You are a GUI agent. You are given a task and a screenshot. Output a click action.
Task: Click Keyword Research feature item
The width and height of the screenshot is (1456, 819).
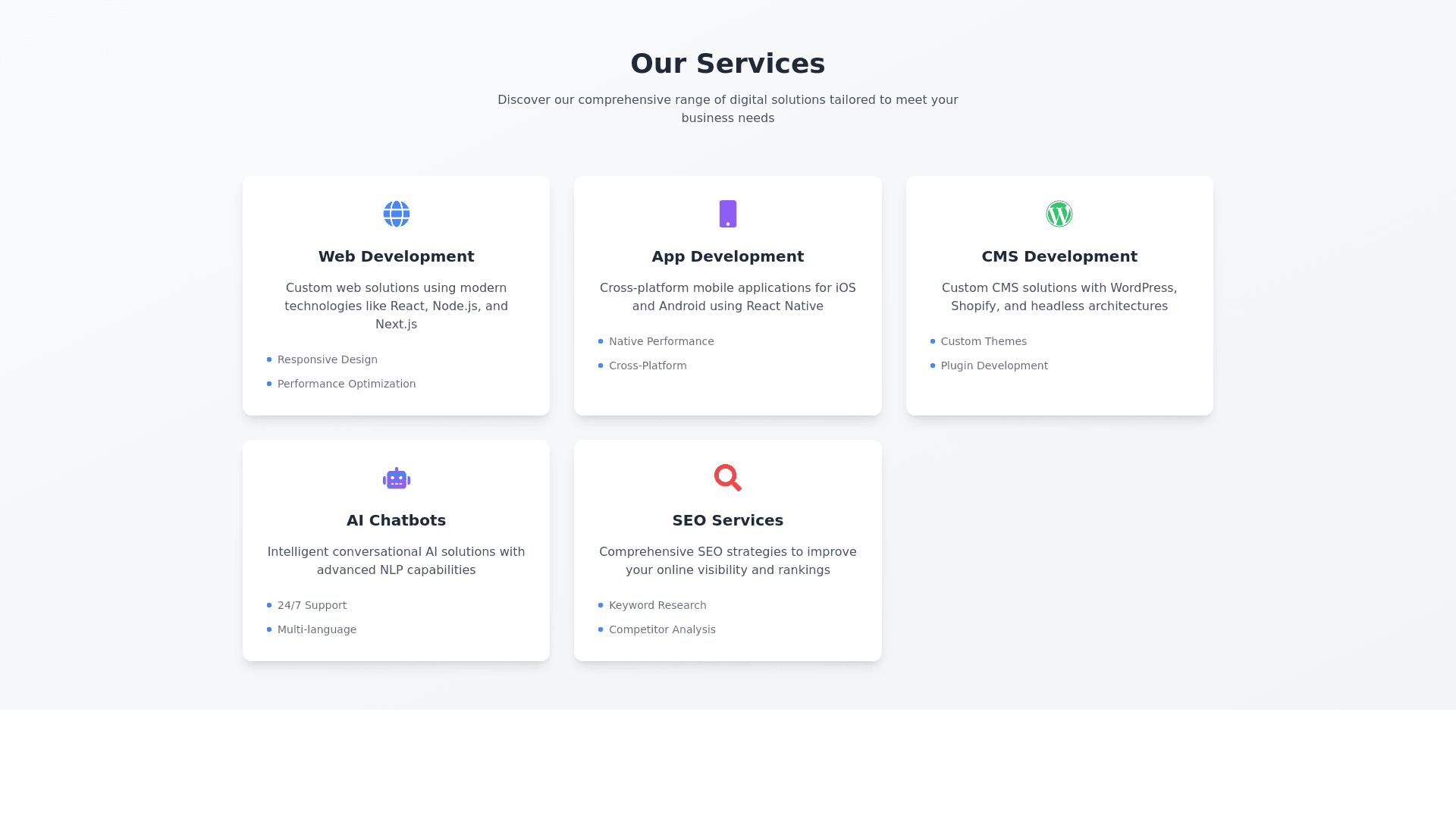pyautogui.click(x=657, y=605)
